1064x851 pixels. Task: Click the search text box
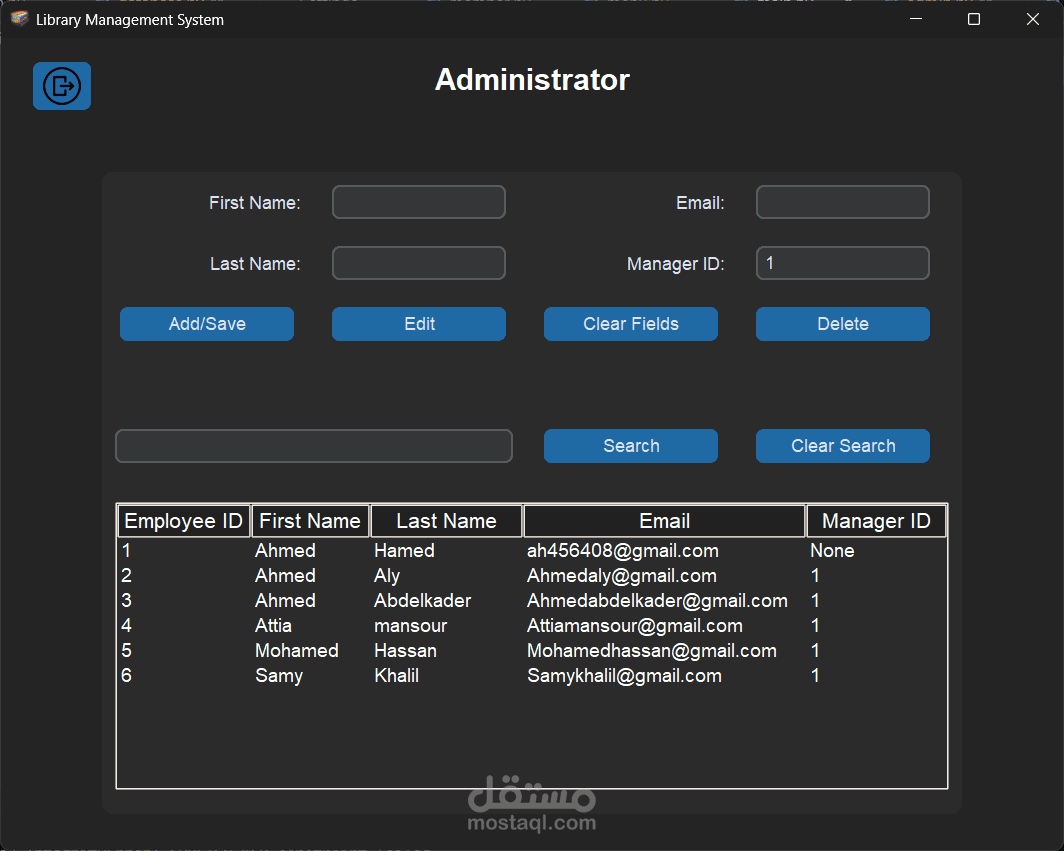coord(314,446)
